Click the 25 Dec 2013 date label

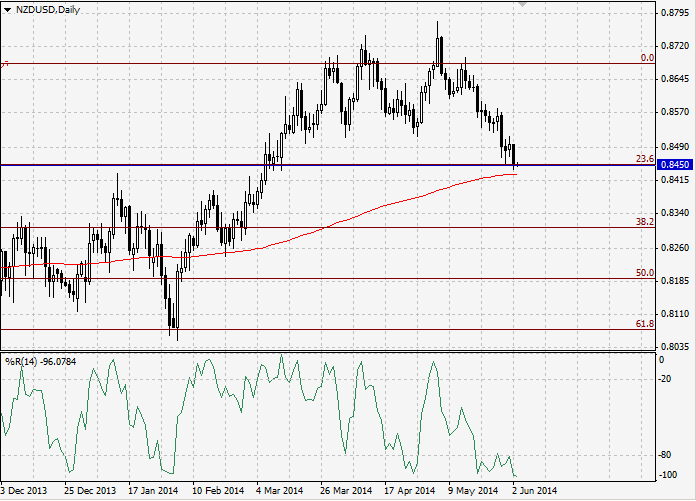pos(90,491)
